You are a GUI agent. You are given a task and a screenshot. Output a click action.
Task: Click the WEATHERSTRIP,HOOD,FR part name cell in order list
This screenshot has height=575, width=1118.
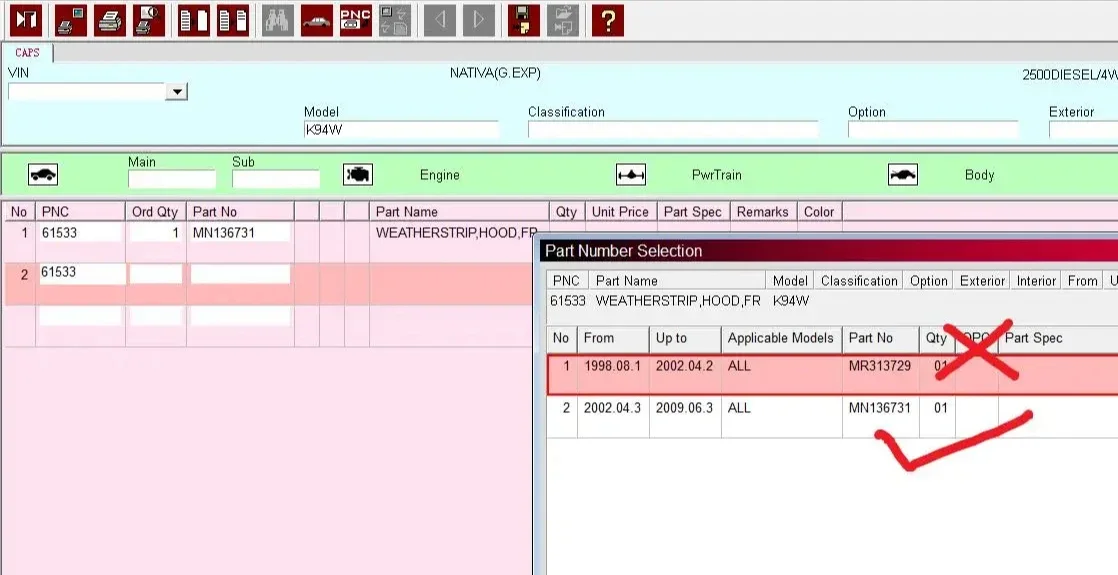456,233
